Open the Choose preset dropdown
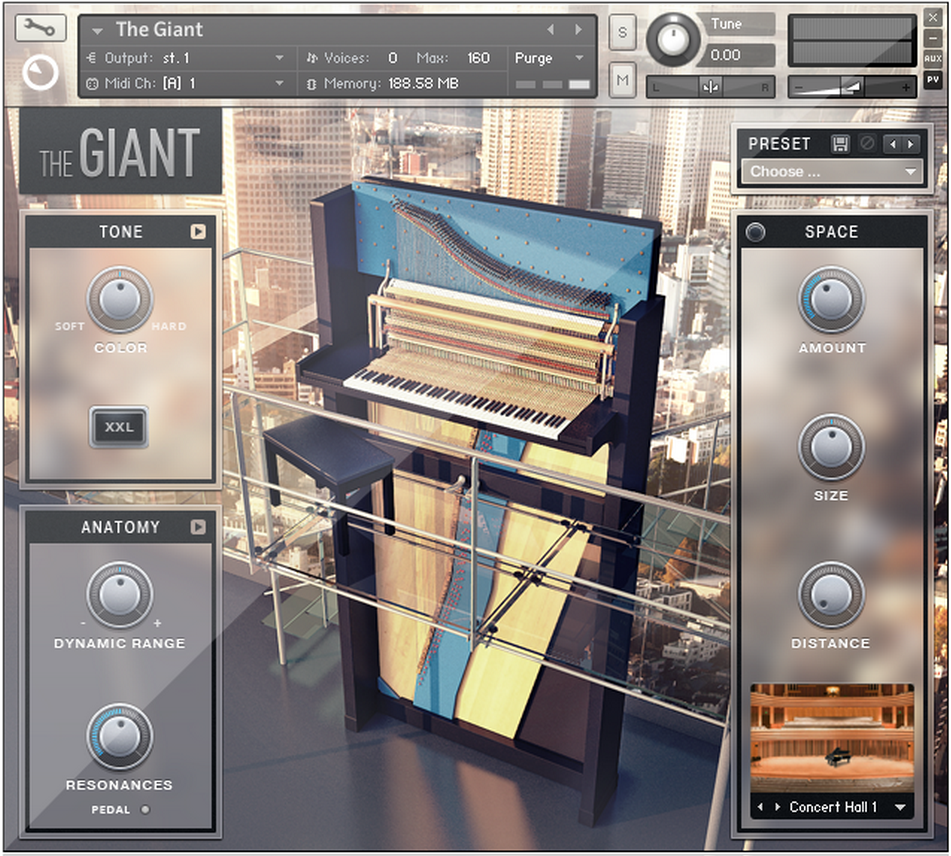The height and width of the screenshot is (856, 951). pos(834,171)
